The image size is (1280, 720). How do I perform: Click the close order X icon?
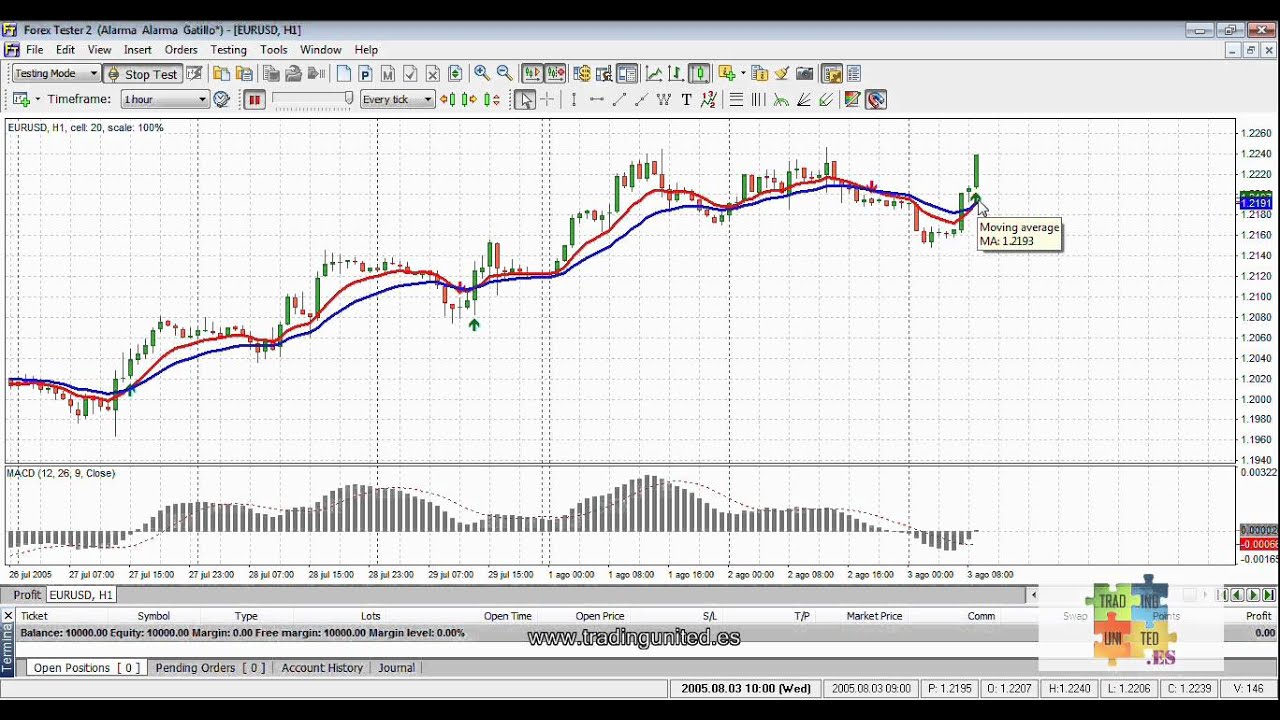click(433, 73)
